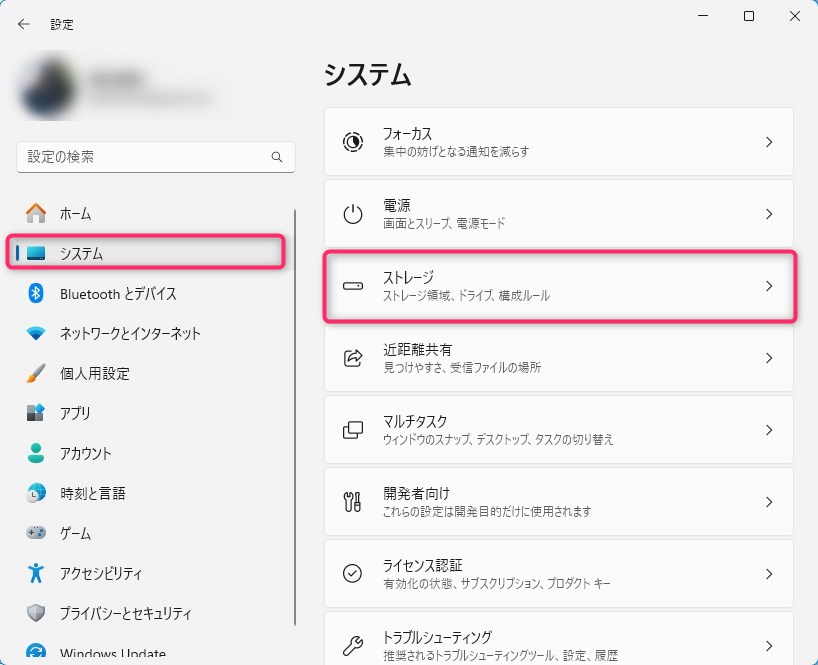Select アプリ in the navigation list

(75, 413)
